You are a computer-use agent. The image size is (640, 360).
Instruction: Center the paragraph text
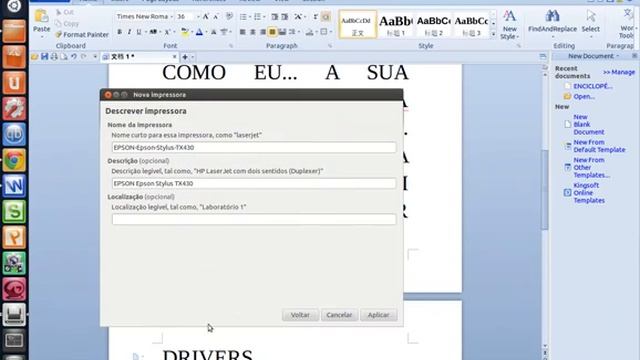253,32
